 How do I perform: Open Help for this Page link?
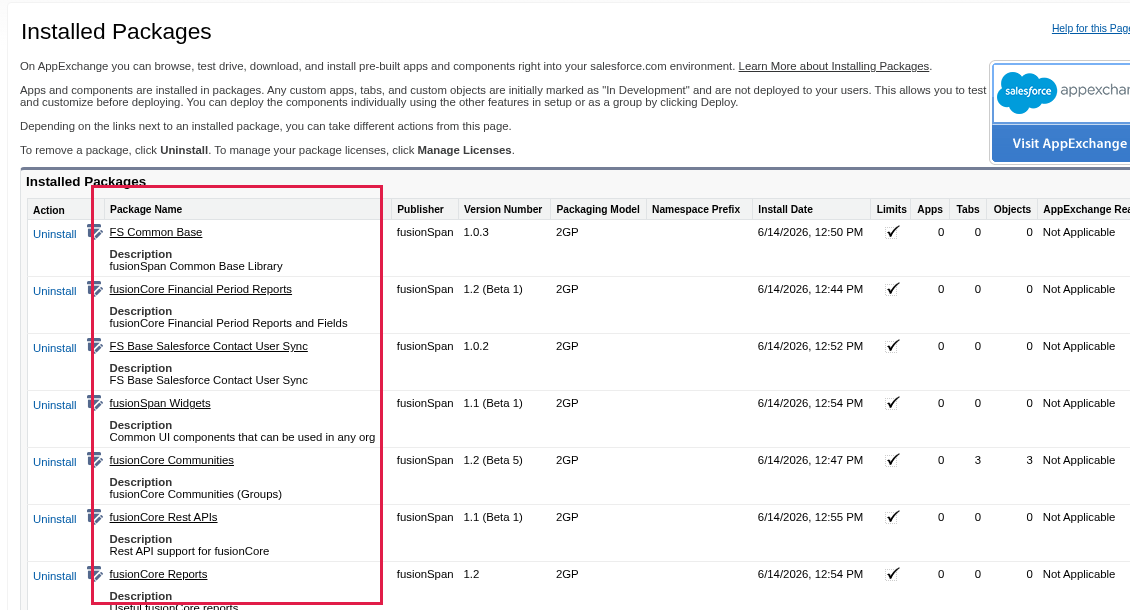coord(1090,28)
